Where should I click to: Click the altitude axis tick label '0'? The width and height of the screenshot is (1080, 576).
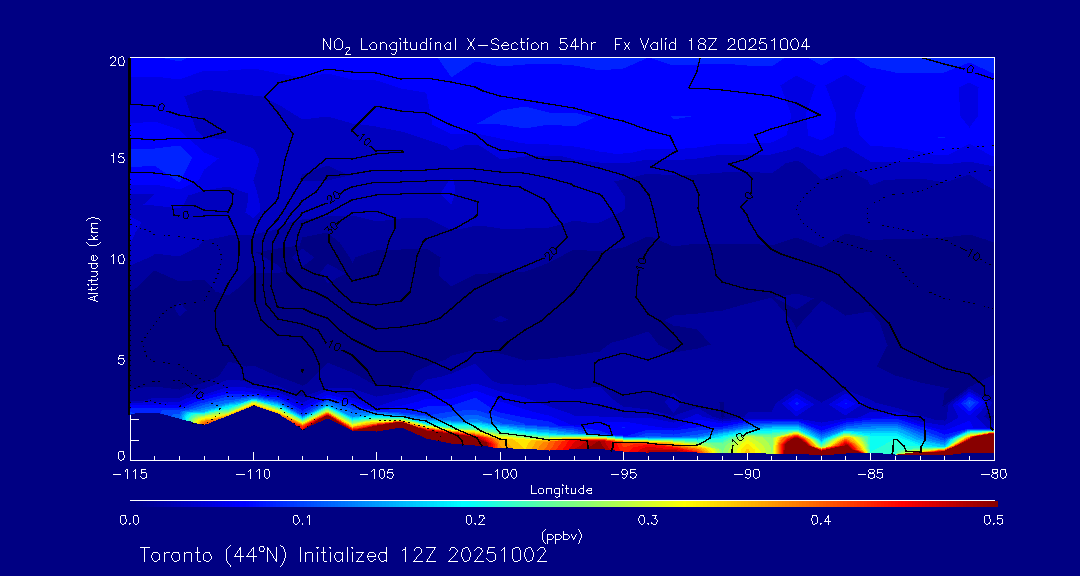pos(121,455)
